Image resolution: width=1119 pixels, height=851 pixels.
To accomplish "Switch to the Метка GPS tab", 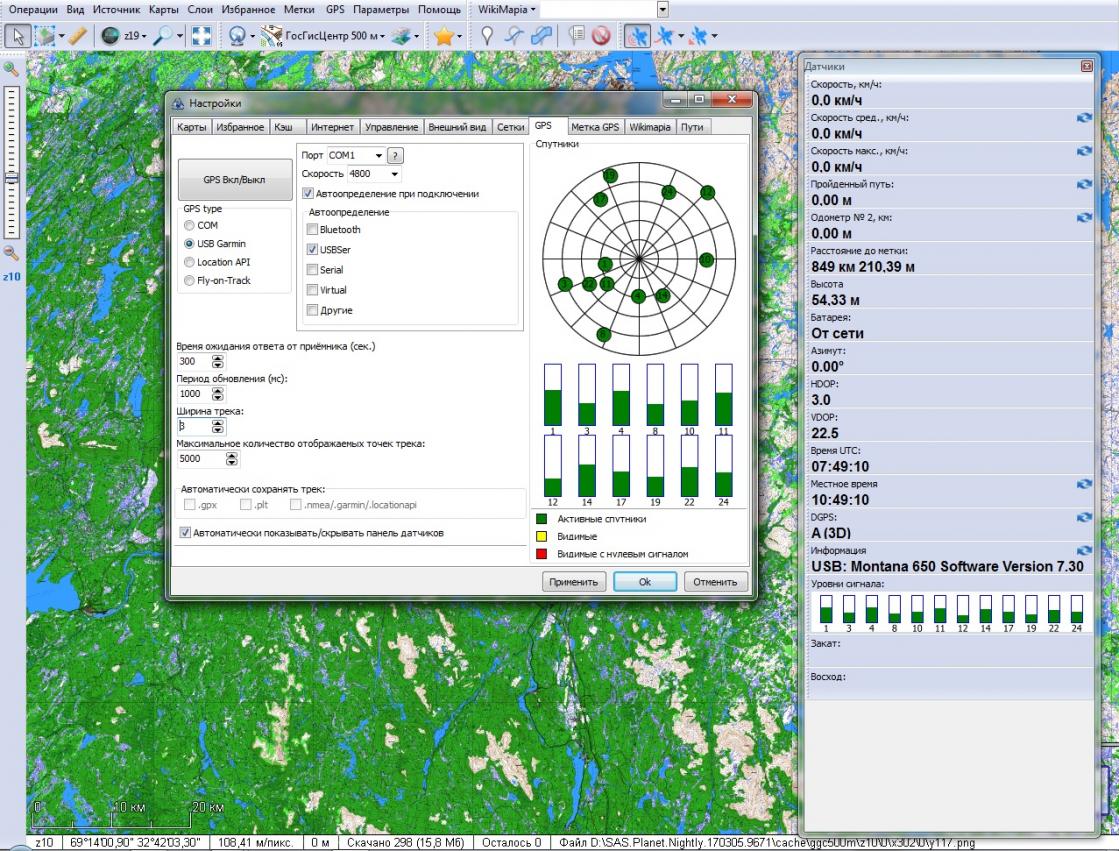I will [x=597, y=127].
